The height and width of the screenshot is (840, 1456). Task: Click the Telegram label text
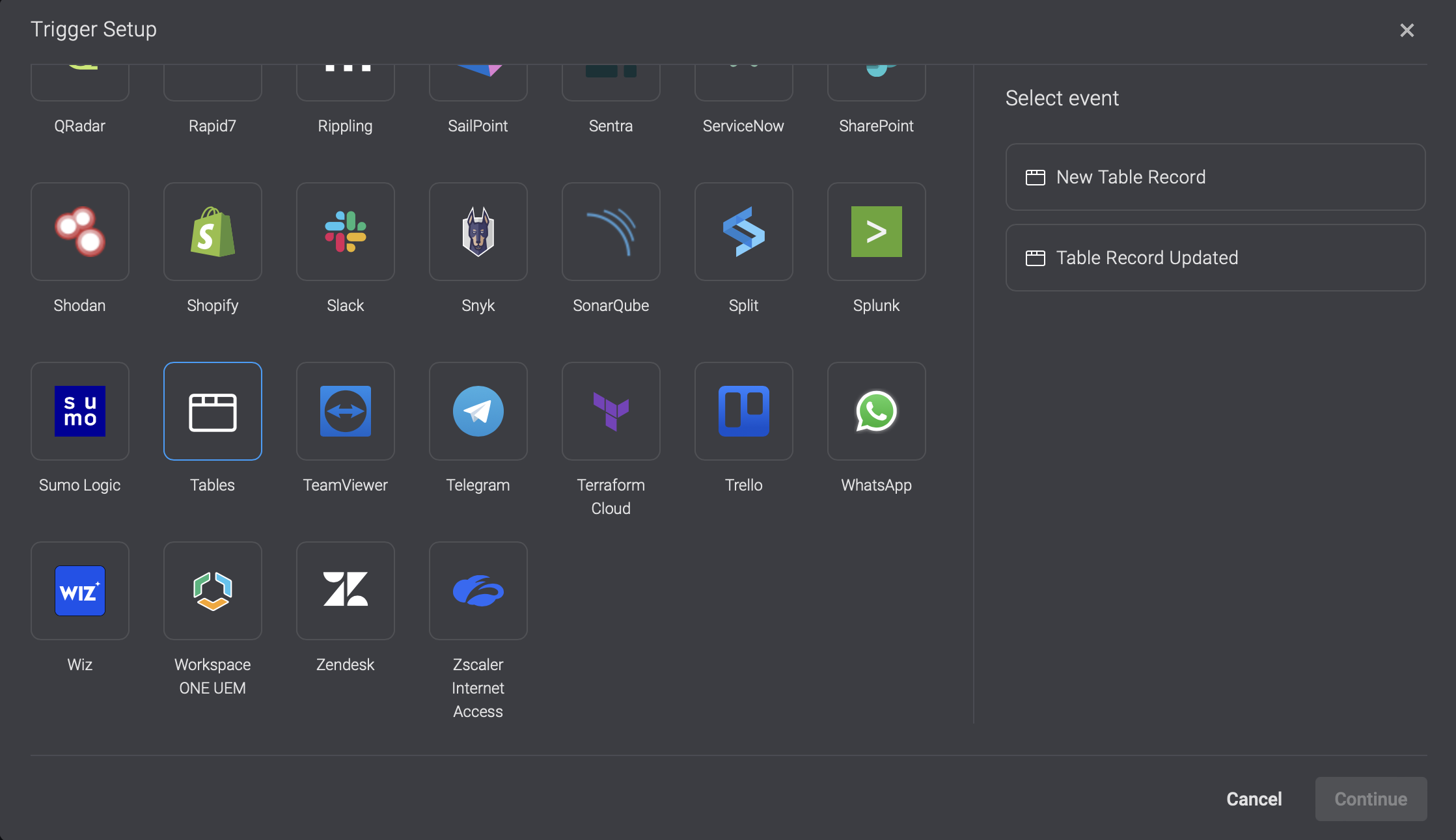478,485
